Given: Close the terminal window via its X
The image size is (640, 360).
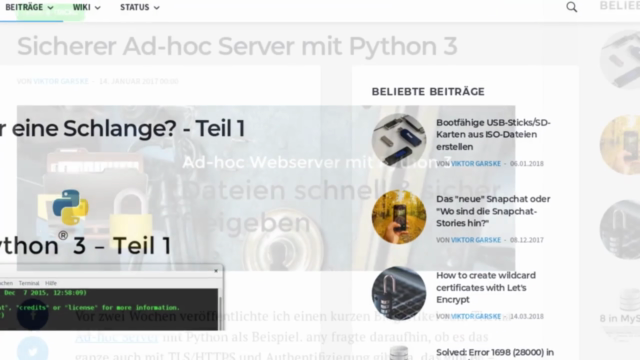Looking at the screenshot, I should point(216,271).
